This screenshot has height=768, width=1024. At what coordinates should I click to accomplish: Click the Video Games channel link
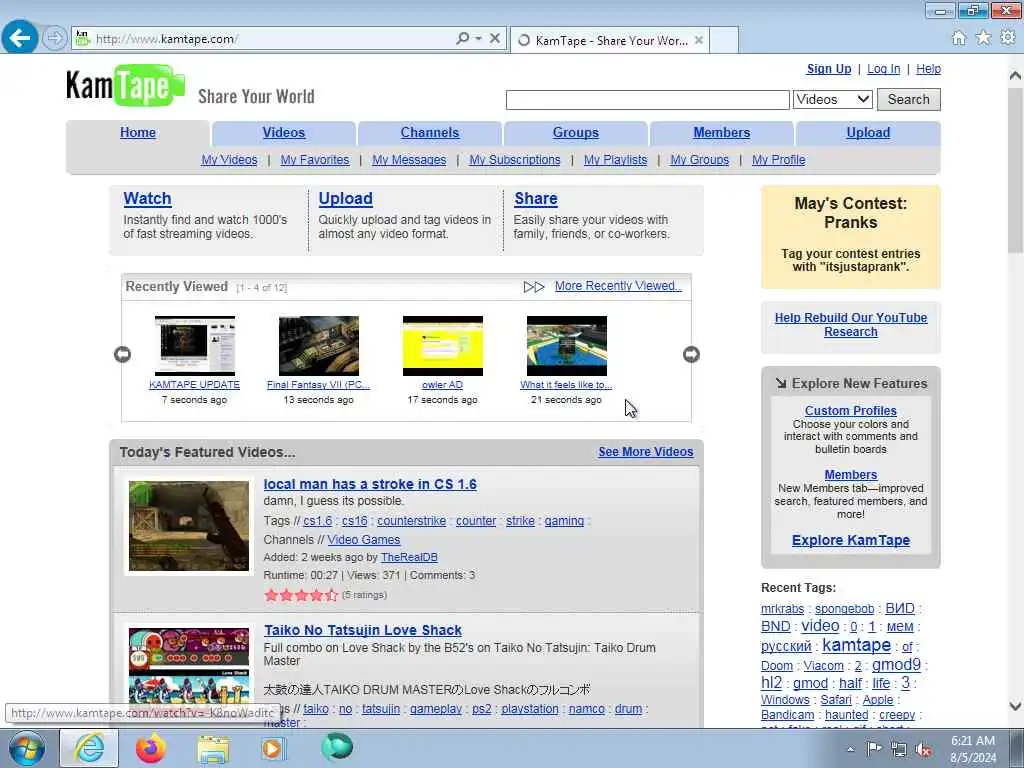pyautogui.click(x=364, y=540)
